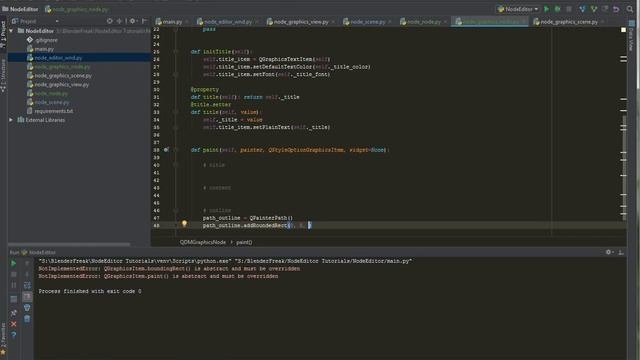Click the stop square in Run panel

click(13, 274)
